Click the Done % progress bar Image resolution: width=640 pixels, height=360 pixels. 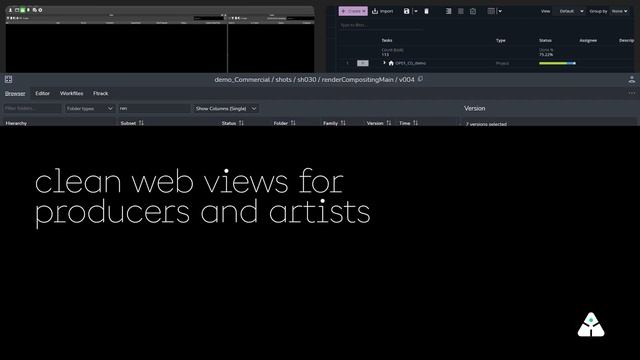pyautogui.click(x=557, y=63)
